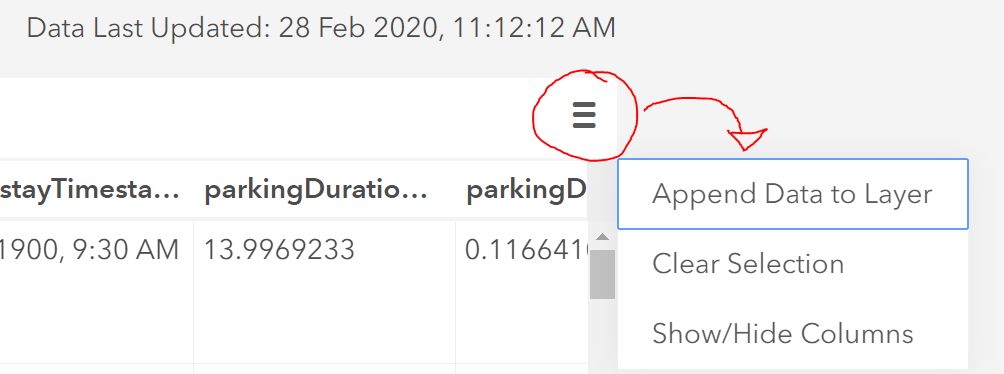Viewport: 1004px width, 374px height.
Task: Click the cell beginning 0.11664
Action: 522,292
